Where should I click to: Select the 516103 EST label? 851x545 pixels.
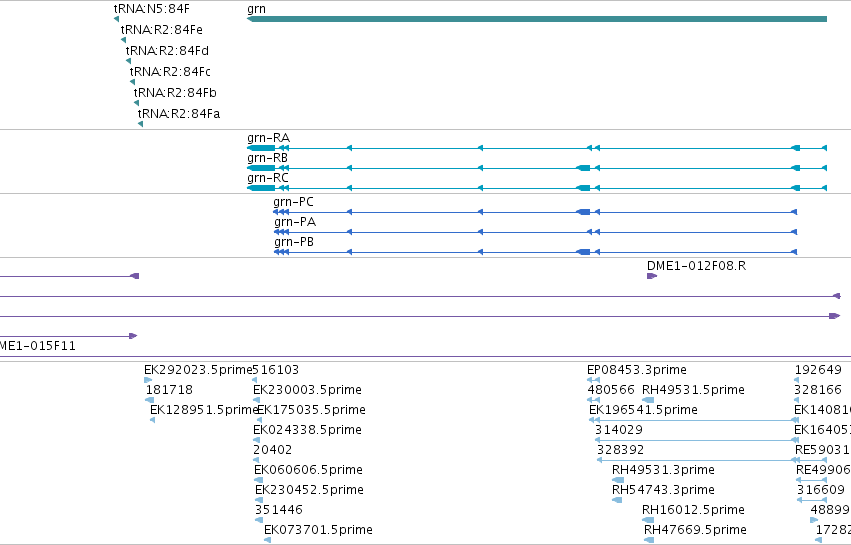click(276, 370)
